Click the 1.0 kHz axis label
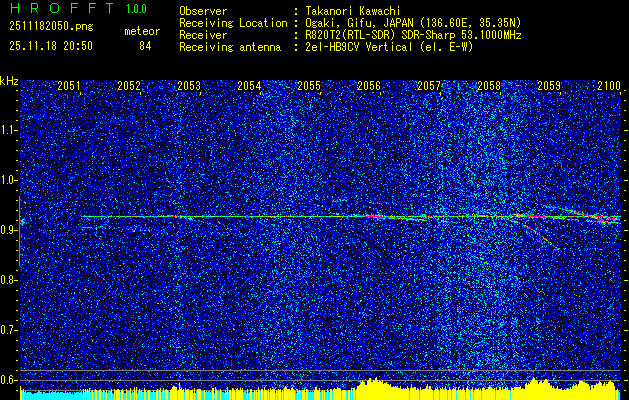 [x=9, y=180]
